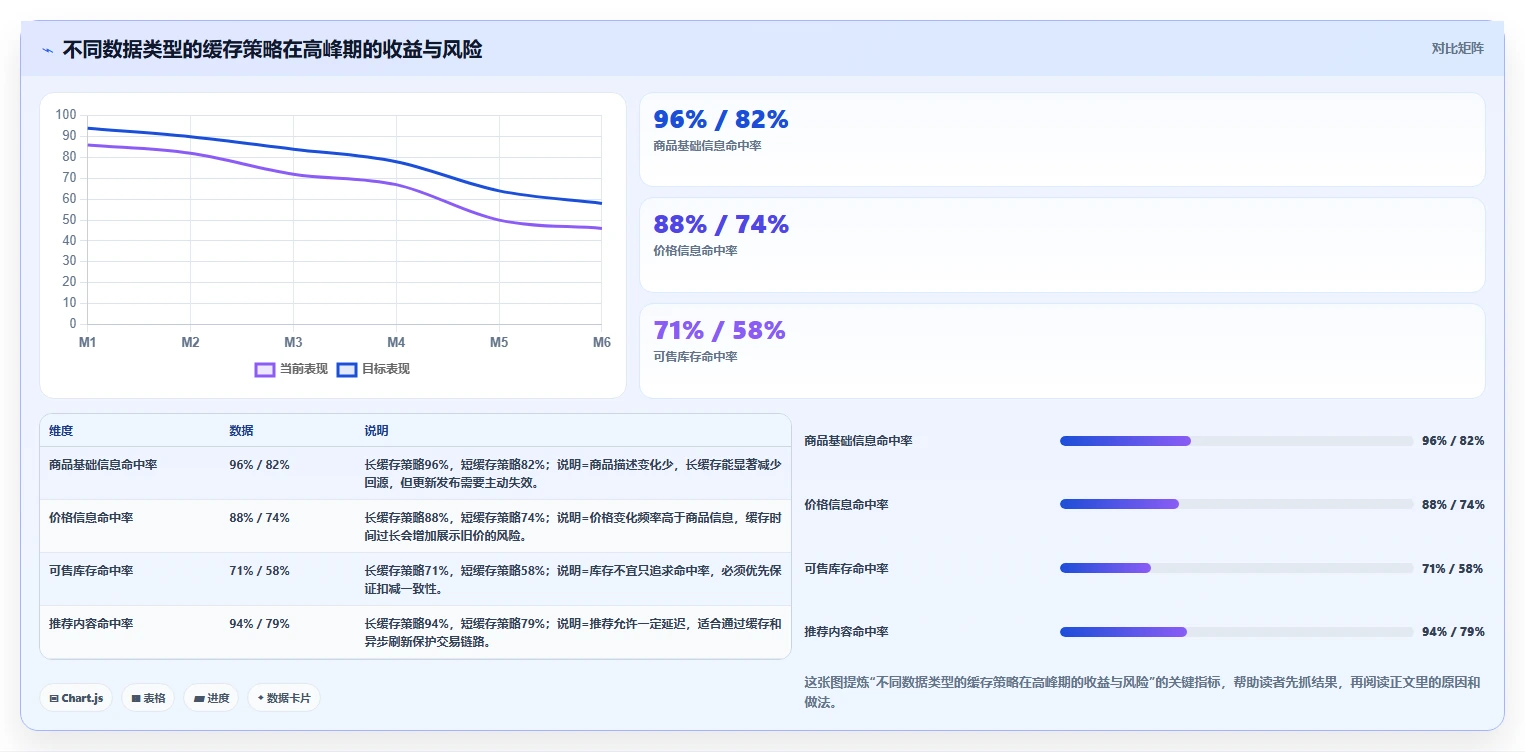Select the Chart.js chip

click(x=76, y=698)
